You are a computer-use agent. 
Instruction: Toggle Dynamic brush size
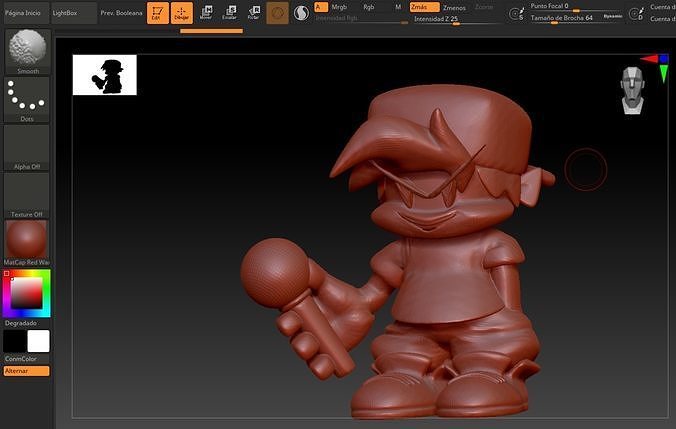coord(613,16)
